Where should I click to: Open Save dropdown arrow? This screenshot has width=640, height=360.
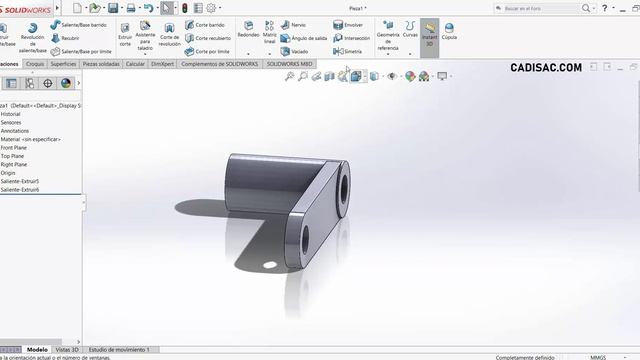click(x=122, y=8)
